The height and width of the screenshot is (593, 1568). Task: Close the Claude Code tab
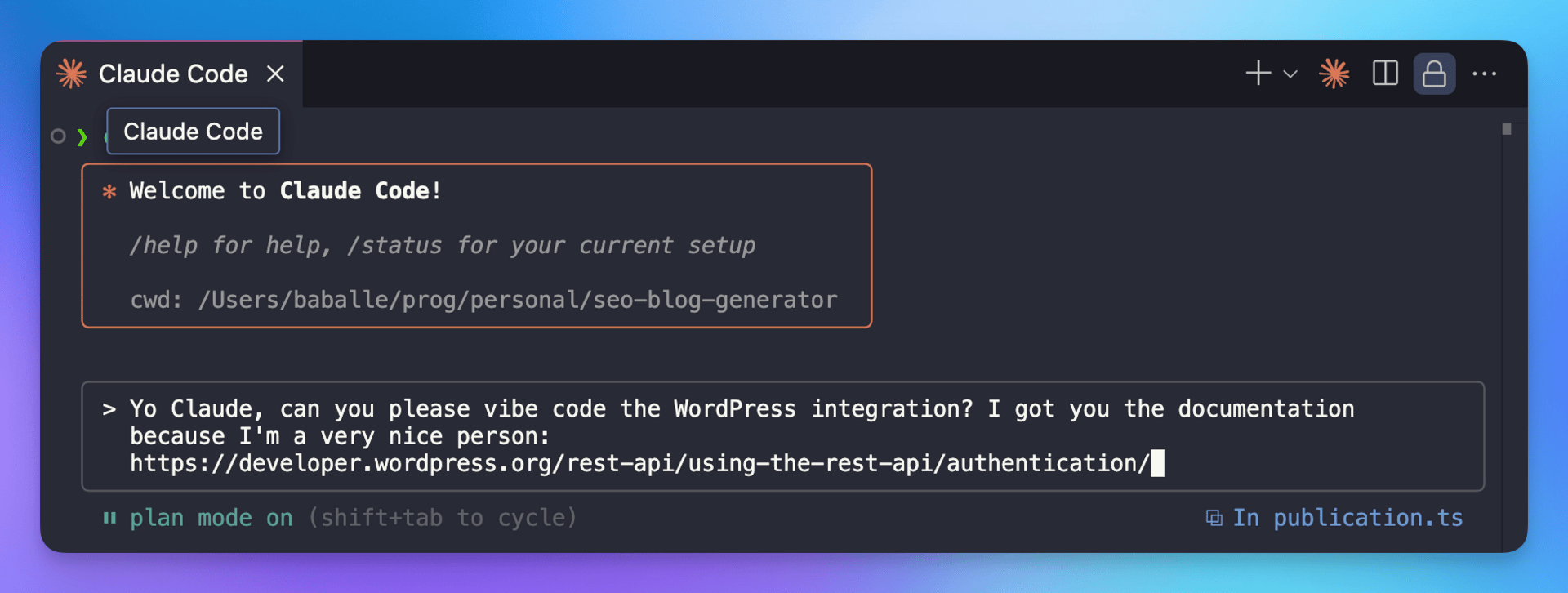(276, 74)
